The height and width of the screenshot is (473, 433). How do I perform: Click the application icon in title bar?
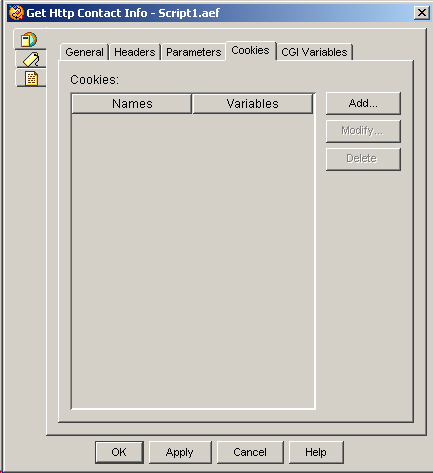click(16, 13)
